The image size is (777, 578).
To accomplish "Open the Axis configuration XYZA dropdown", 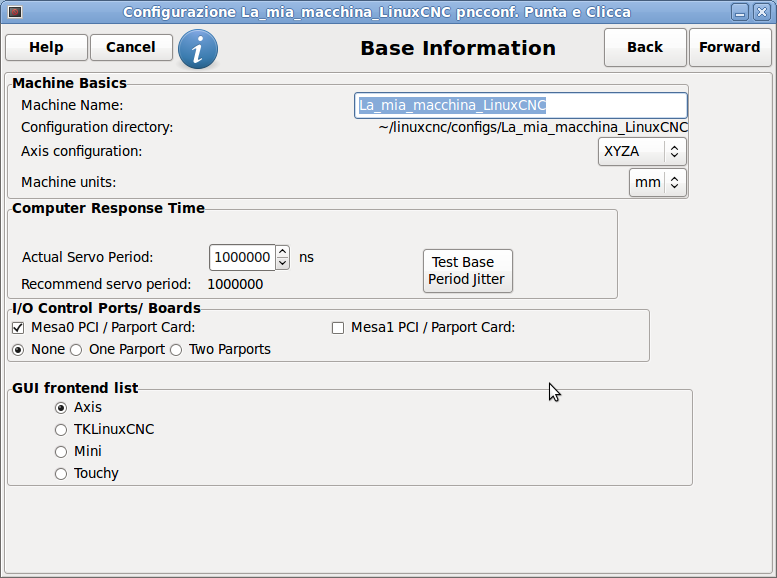I will coord(642,151).
